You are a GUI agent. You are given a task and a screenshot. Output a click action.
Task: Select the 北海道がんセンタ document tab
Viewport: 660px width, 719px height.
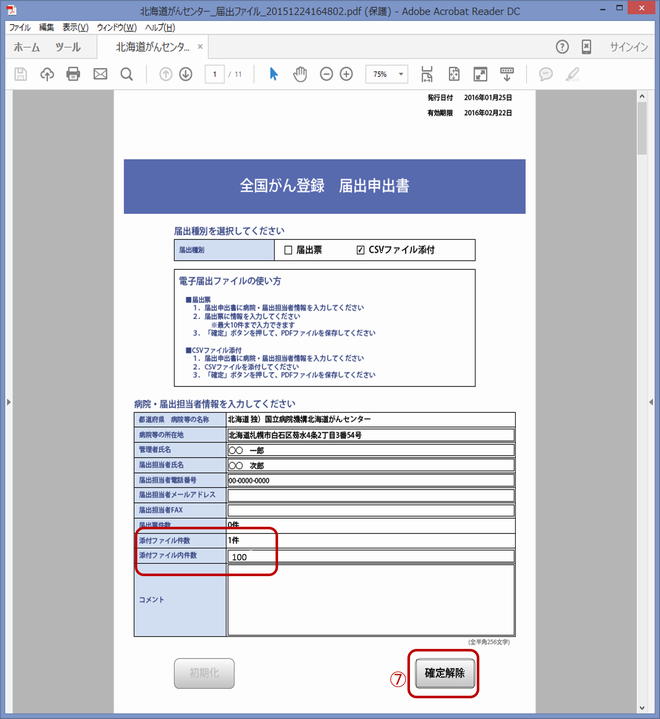(152, 47)
